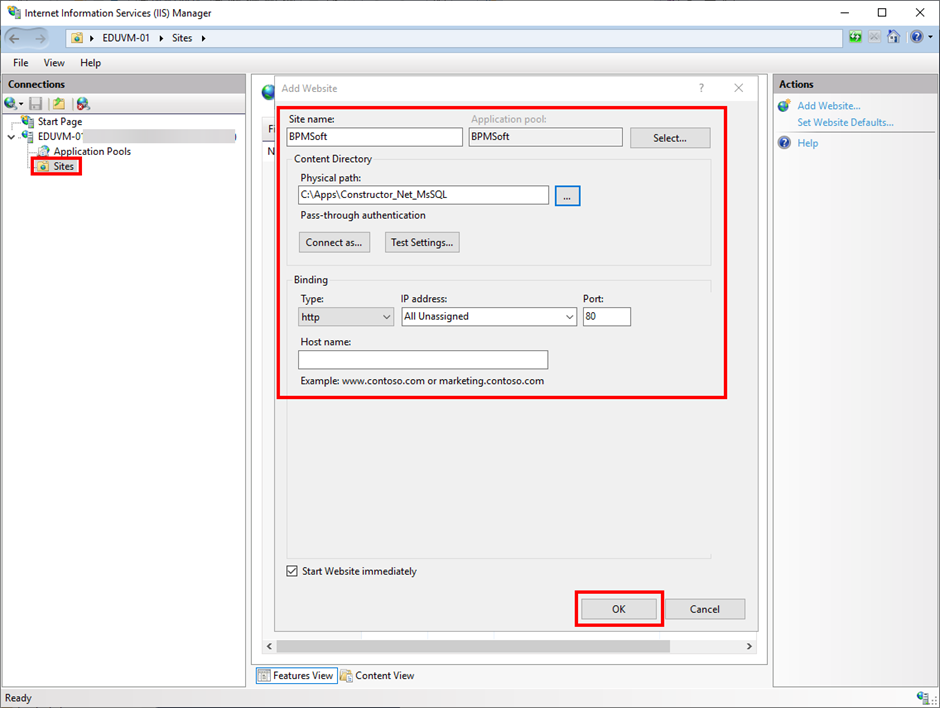This screenshot has height=708, width=940.
Task: Select Application Pools in the tree
Action: (x=92, y=152)
